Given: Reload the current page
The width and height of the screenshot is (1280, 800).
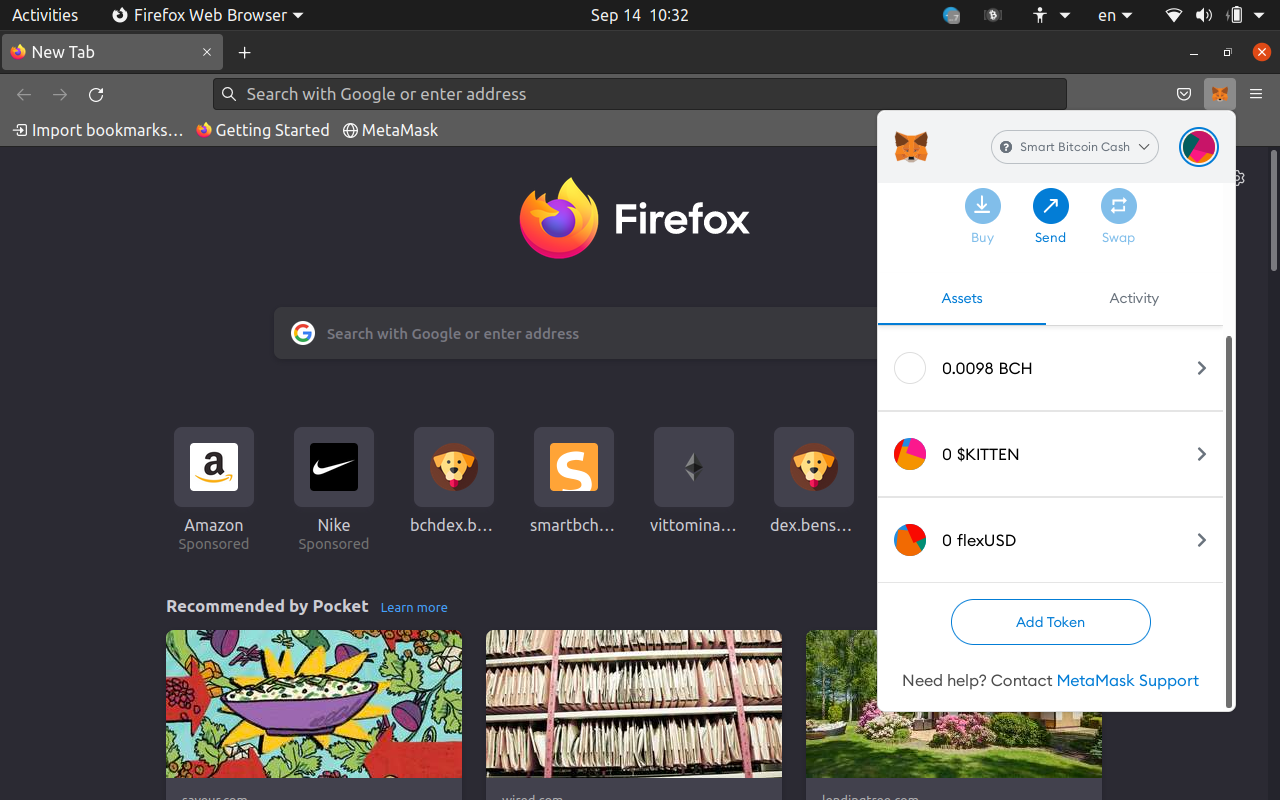Looking at the screenshot, I should pos(96,94).
